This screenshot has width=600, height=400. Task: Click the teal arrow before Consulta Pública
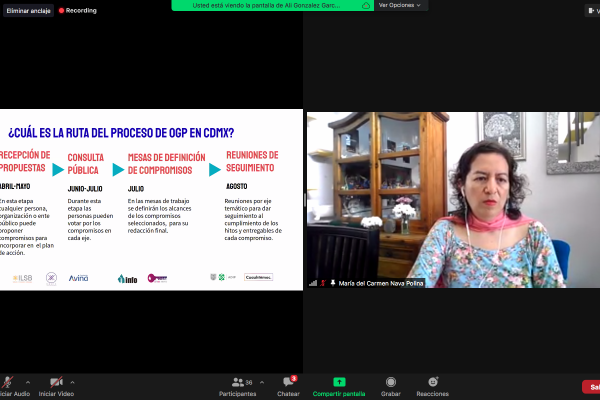click(x=58, y=170)
